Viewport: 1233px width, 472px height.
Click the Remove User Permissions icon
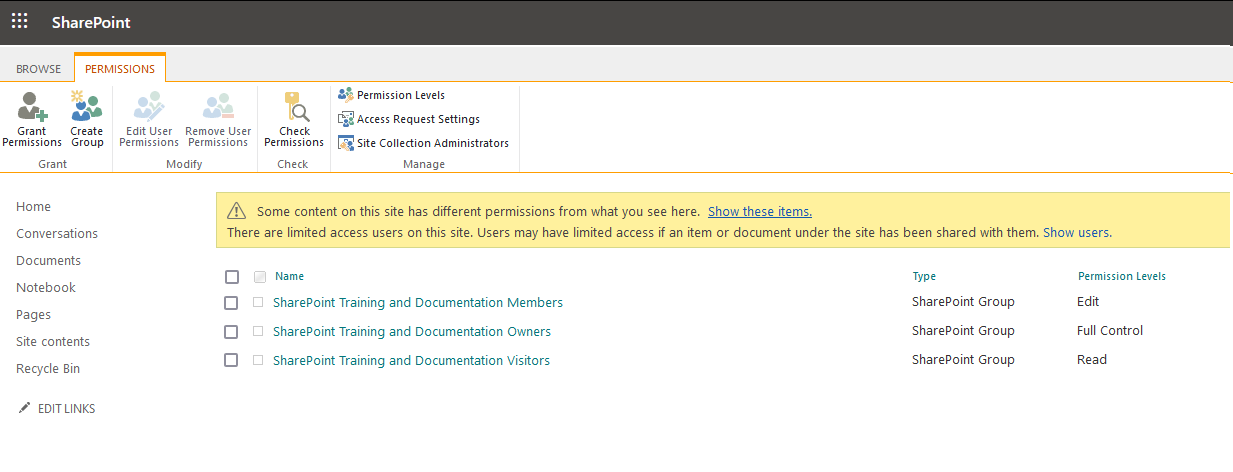click(218, 105)
